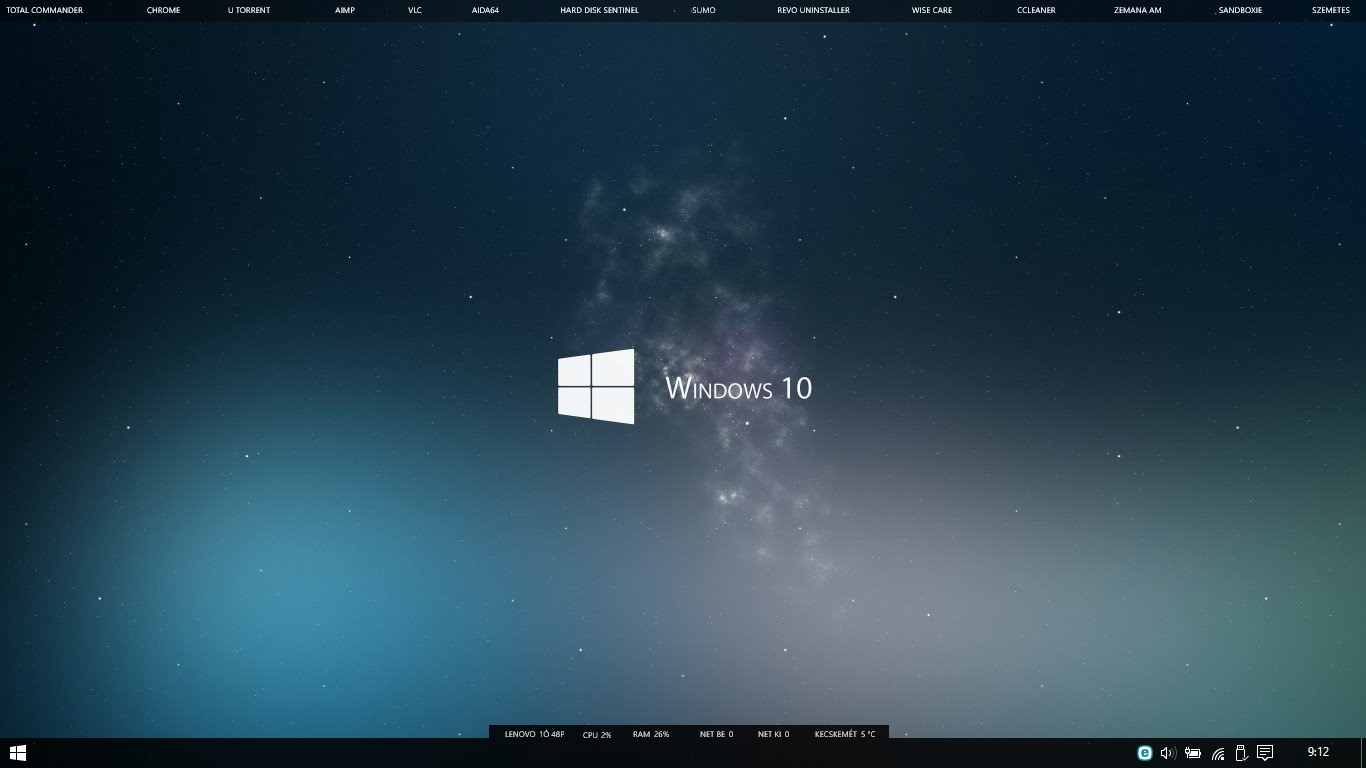Open the ESET antivirus tray icon

click(1145, 753)
